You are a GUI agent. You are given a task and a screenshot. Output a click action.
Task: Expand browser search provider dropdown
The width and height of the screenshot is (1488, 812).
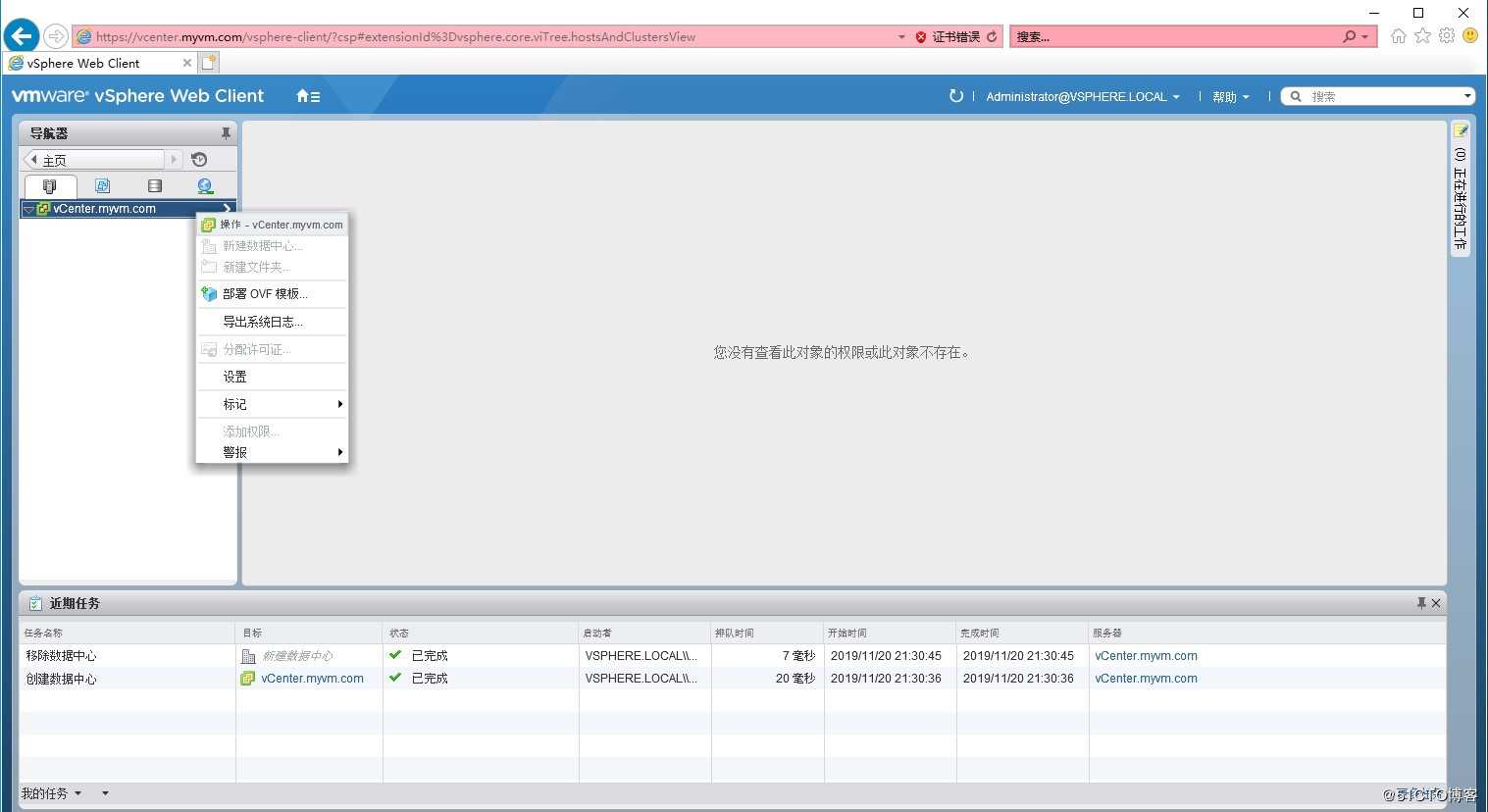(x=1364, y=37)
